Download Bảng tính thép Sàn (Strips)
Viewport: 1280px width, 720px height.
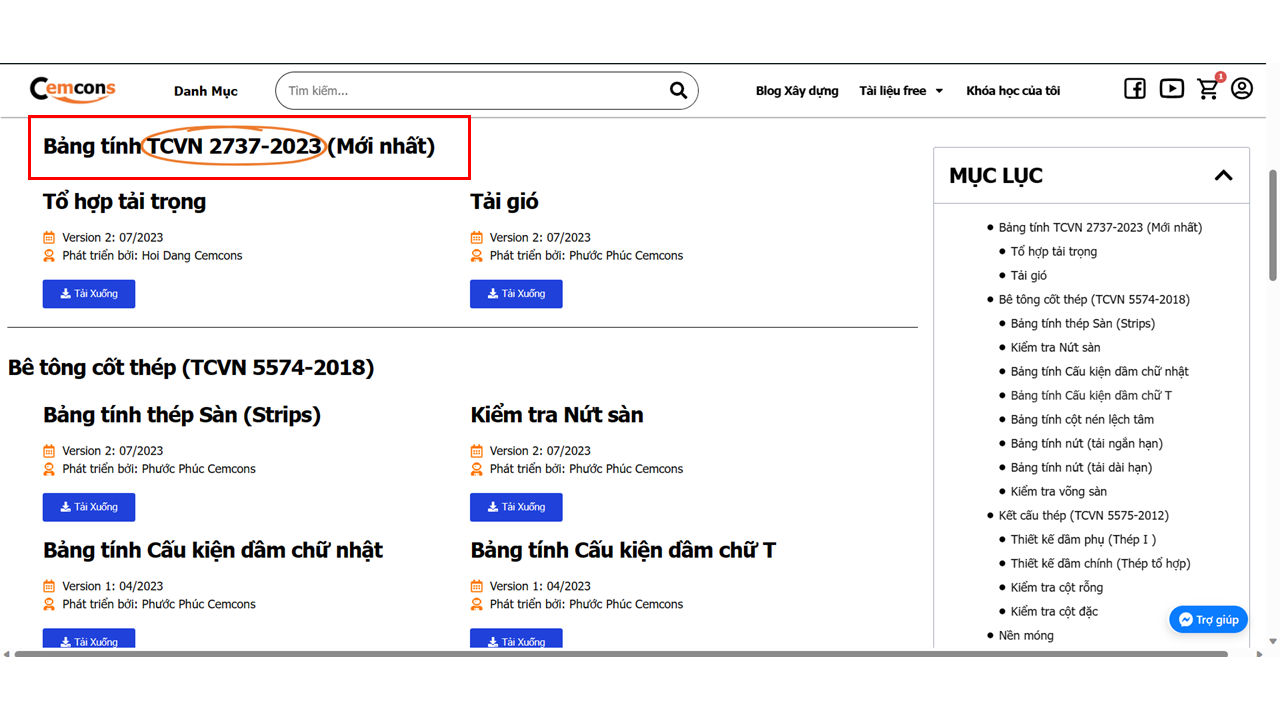point(89,507)
